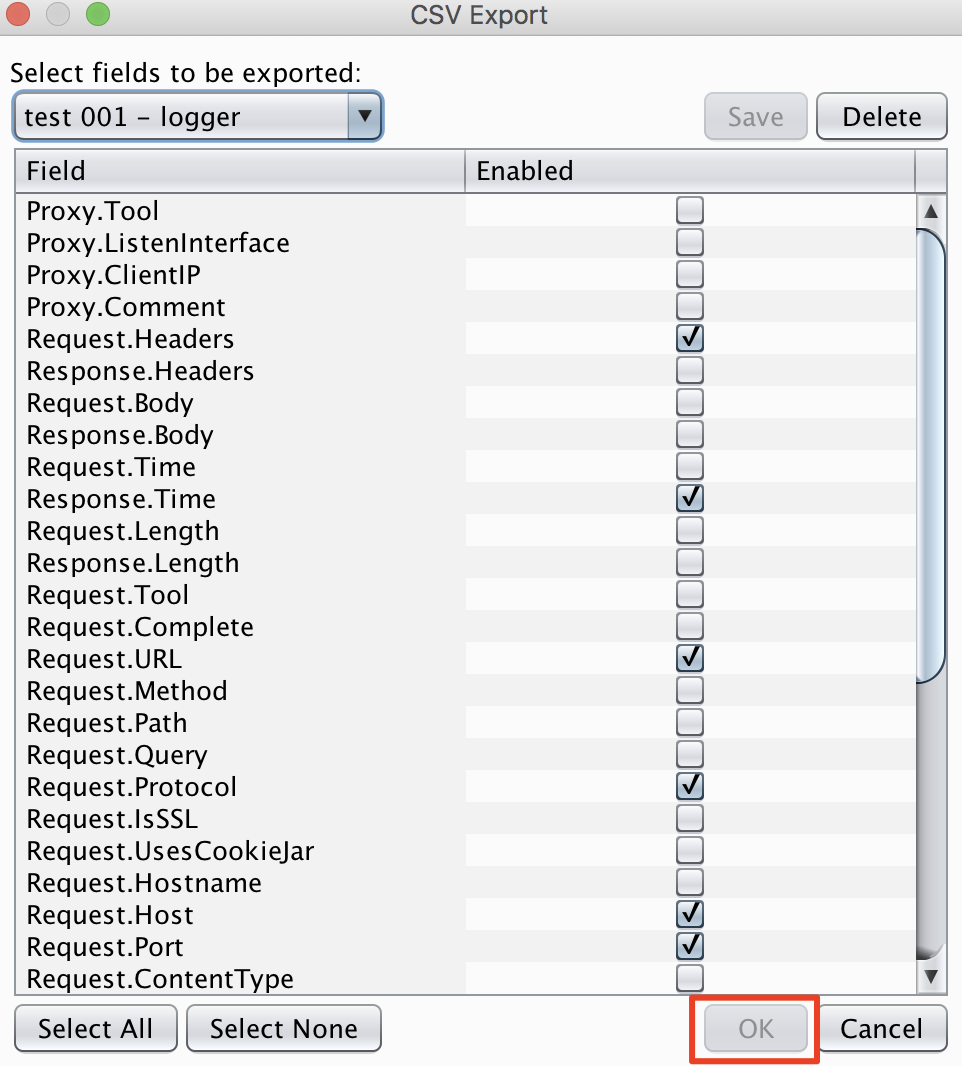Enable the Request.Method checkbox
Image resolution: width=962 pixels, height=1066 pixels.
[x=689, y=690]
